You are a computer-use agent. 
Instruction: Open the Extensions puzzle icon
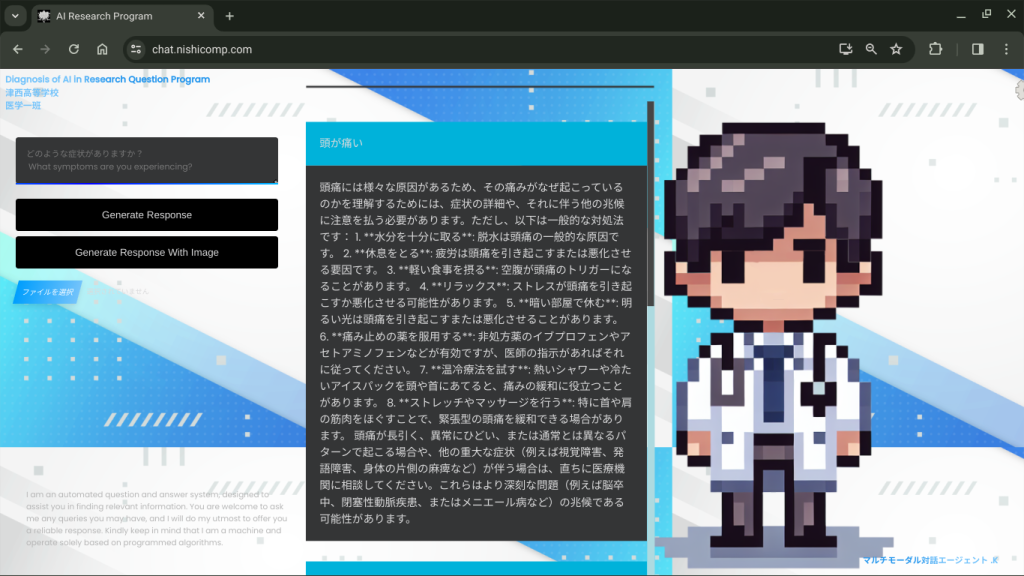pyautogui.click(x=936, y=49)
